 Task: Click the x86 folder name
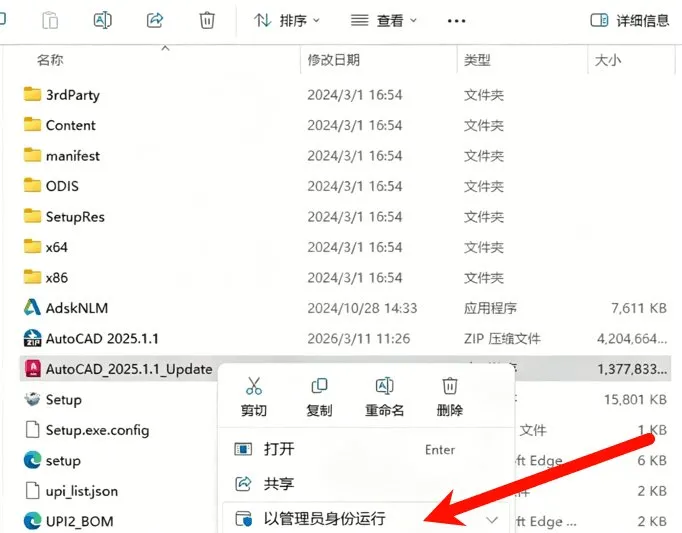57,278
